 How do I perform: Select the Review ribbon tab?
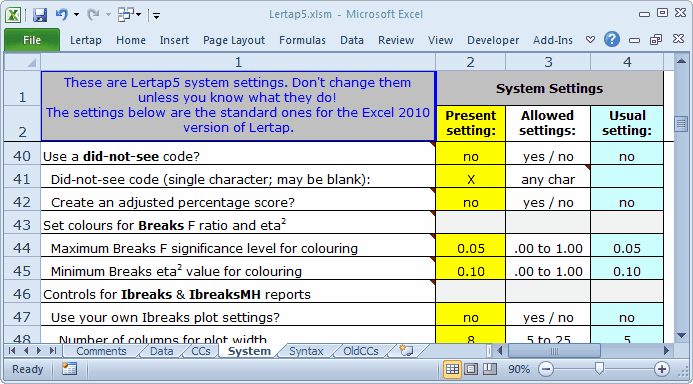(x=396, y=40)
